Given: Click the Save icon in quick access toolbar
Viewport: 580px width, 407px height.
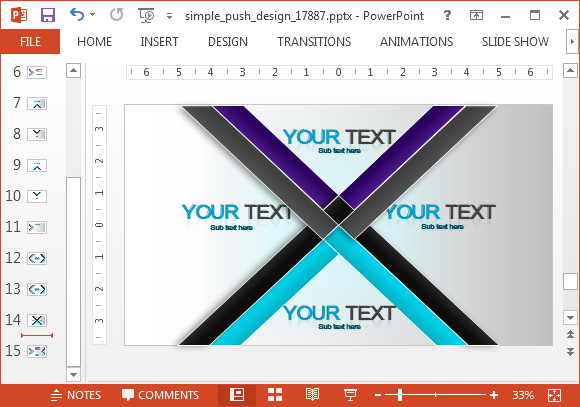Looking at the screenshot, I should click(x=48, y=15).
